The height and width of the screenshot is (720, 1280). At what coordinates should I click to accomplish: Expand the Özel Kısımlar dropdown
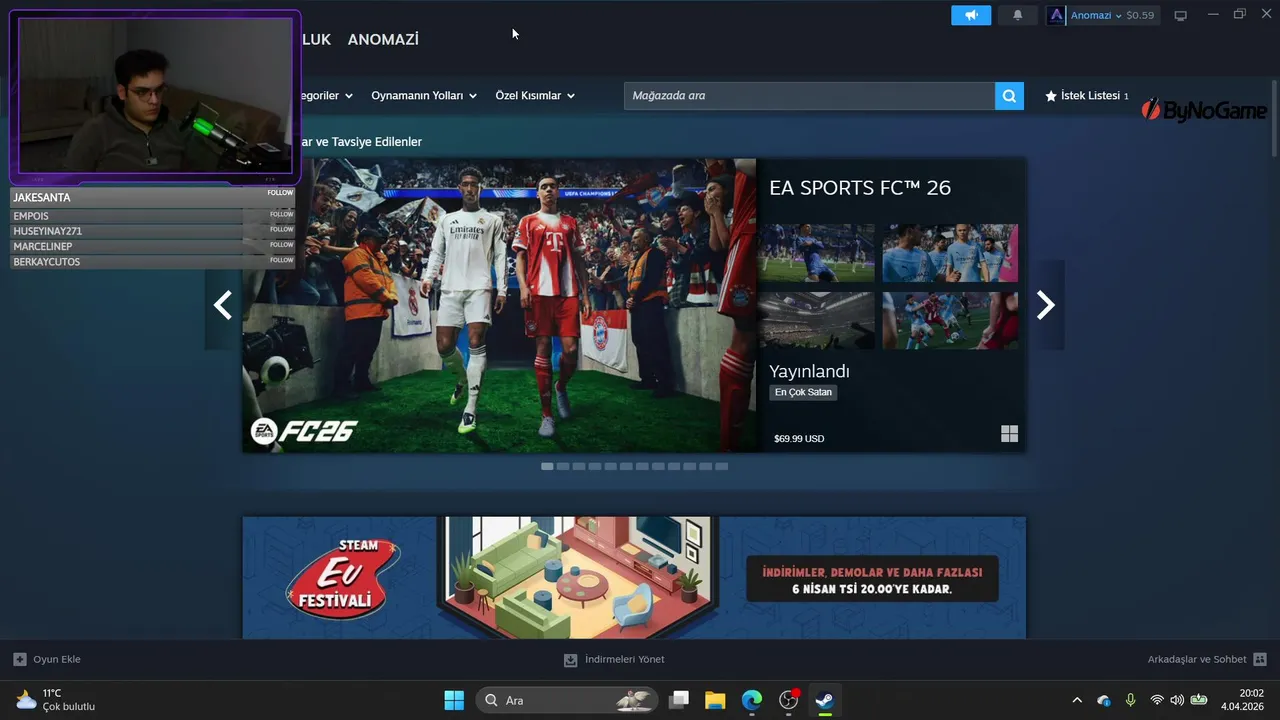(x=535, y=96)
